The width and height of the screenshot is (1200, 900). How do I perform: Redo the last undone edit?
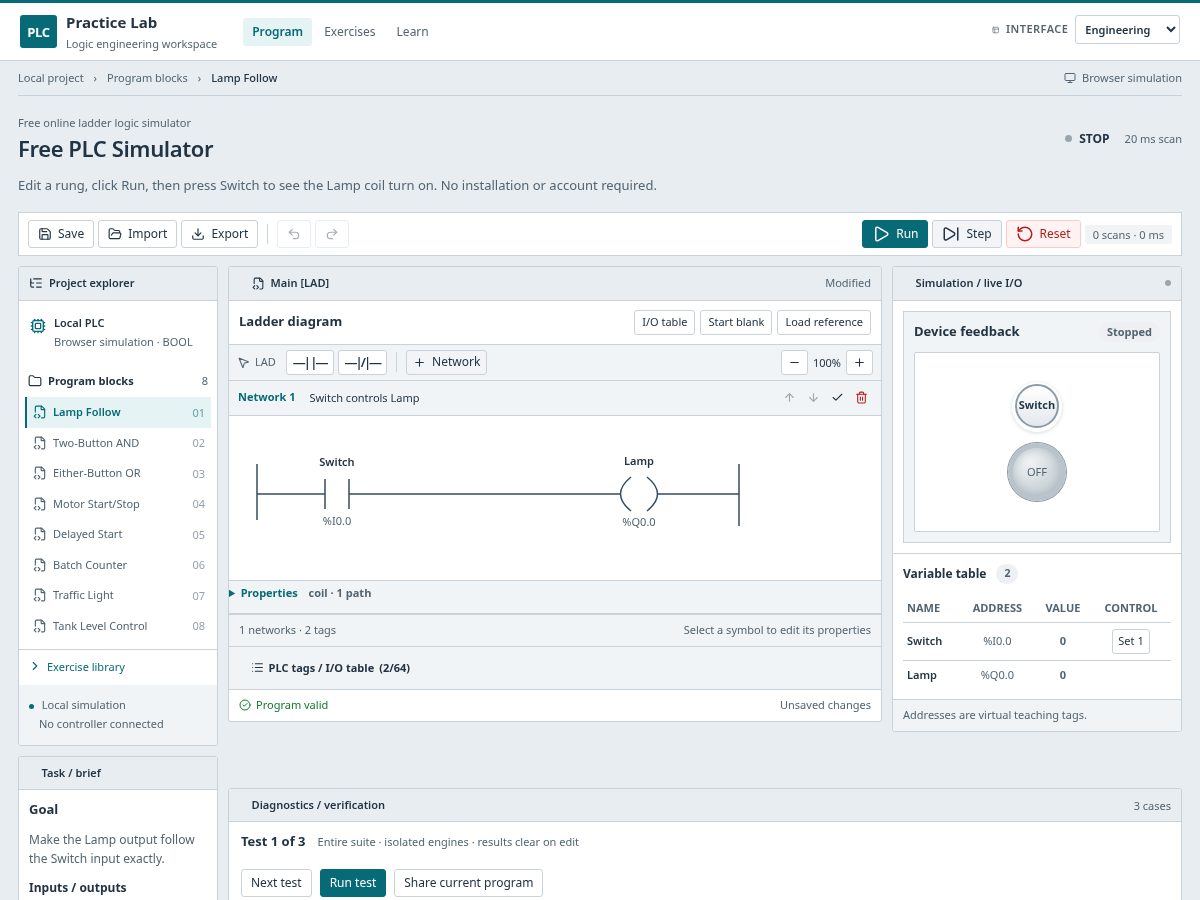pos(332,234)
